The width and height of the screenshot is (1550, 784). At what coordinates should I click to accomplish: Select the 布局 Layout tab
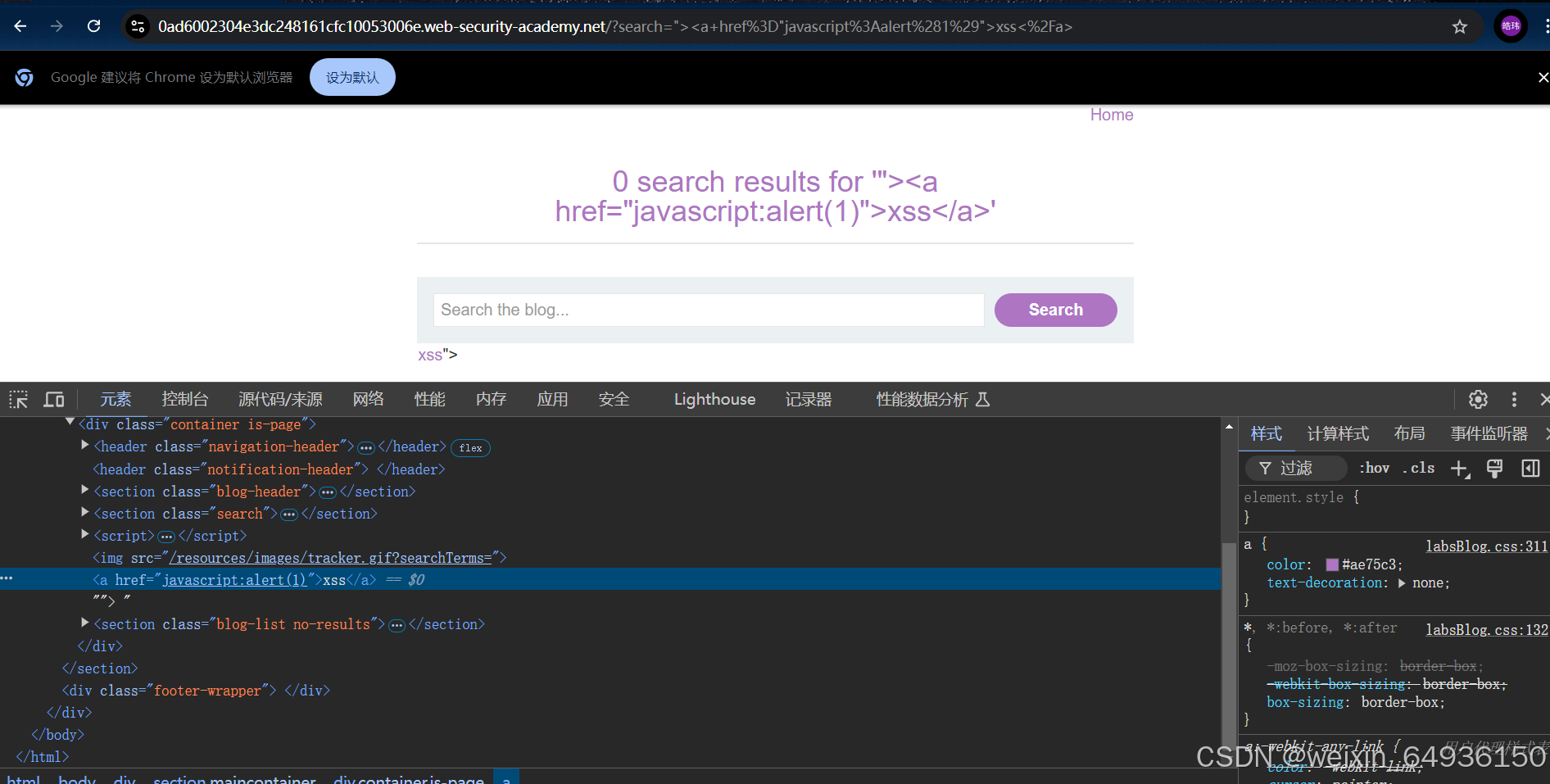(1410, 433)
